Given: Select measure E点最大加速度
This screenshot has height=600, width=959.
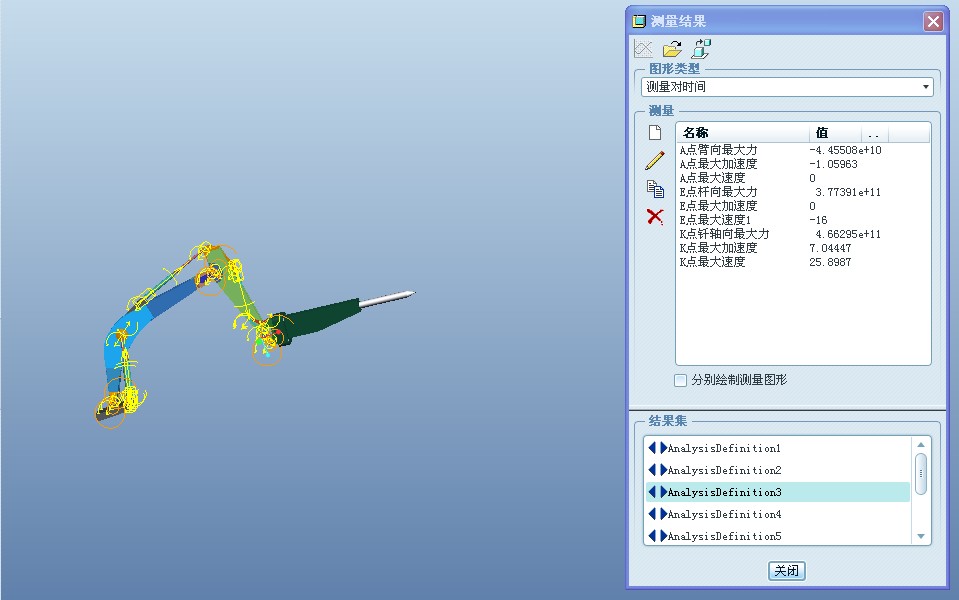Looking at the screenshot, I should [x=719, y=206].
